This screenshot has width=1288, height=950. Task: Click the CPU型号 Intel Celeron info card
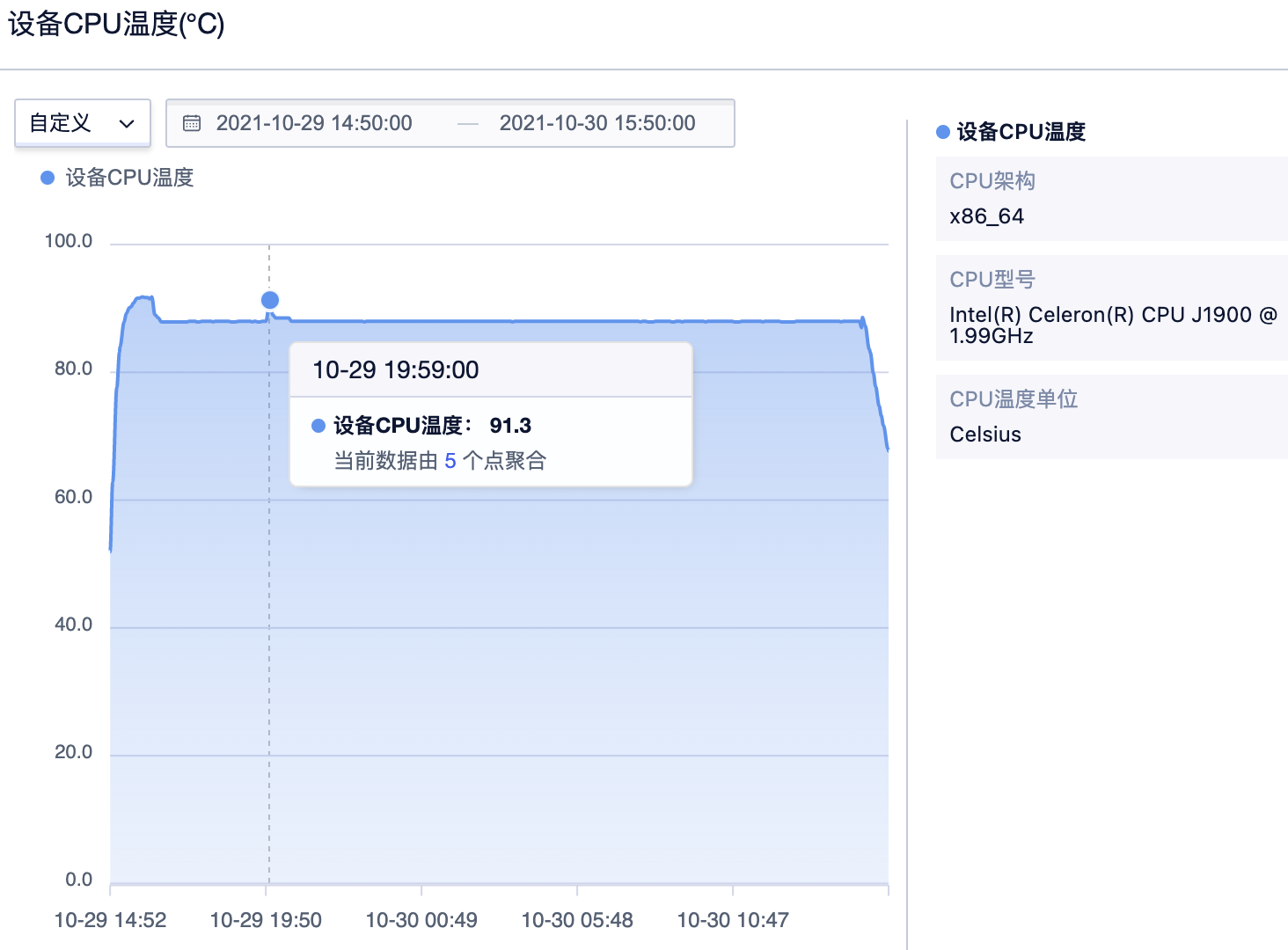[1111, 307]
